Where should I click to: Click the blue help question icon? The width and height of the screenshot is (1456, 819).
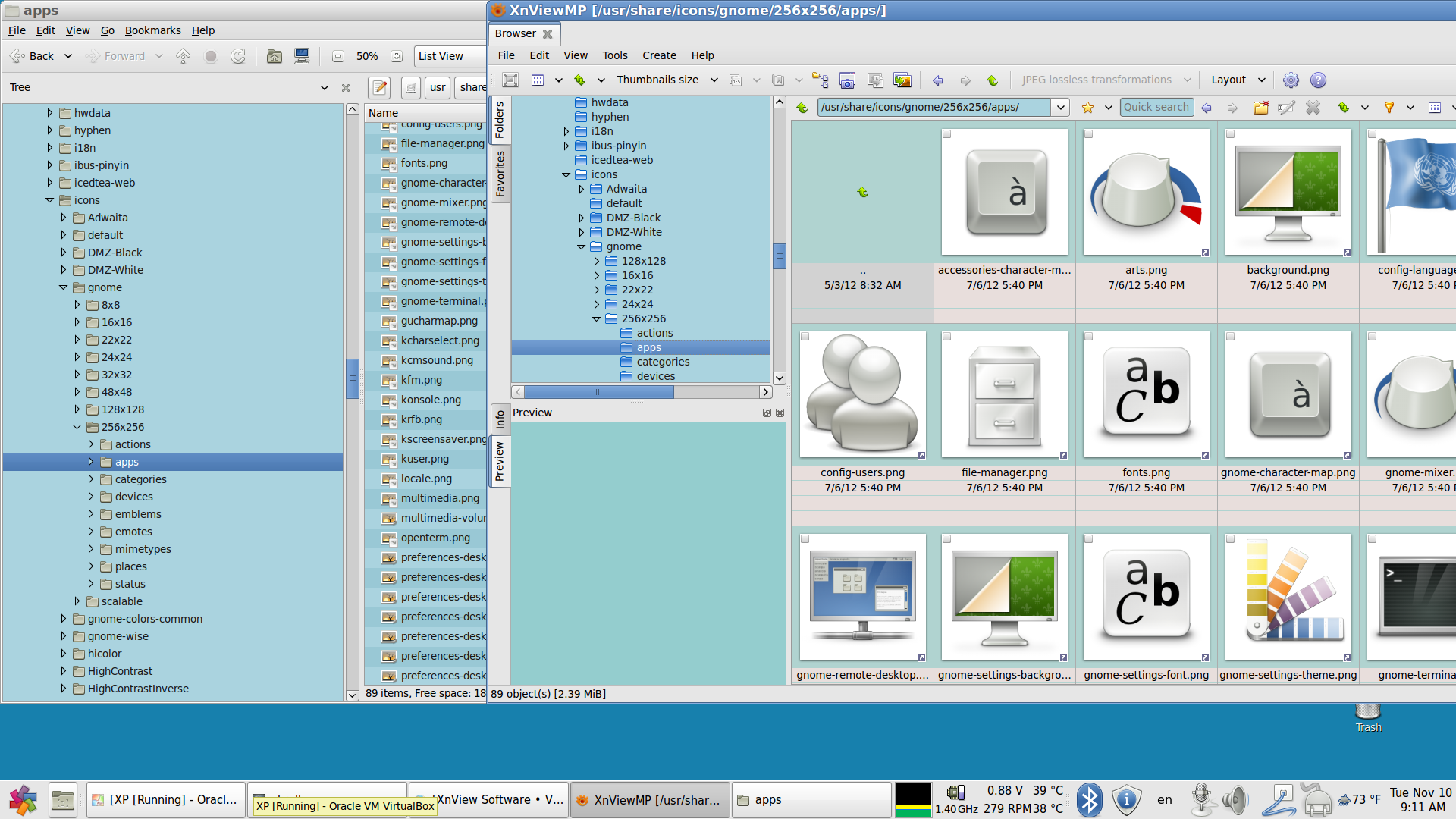coord(1318,80)
